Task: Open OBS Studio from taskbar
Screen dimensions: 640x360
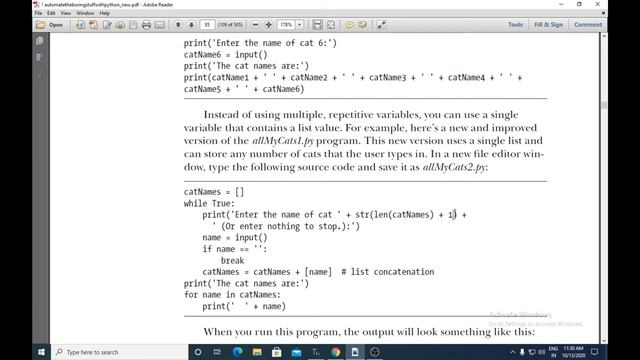Action: pos(375,352)
